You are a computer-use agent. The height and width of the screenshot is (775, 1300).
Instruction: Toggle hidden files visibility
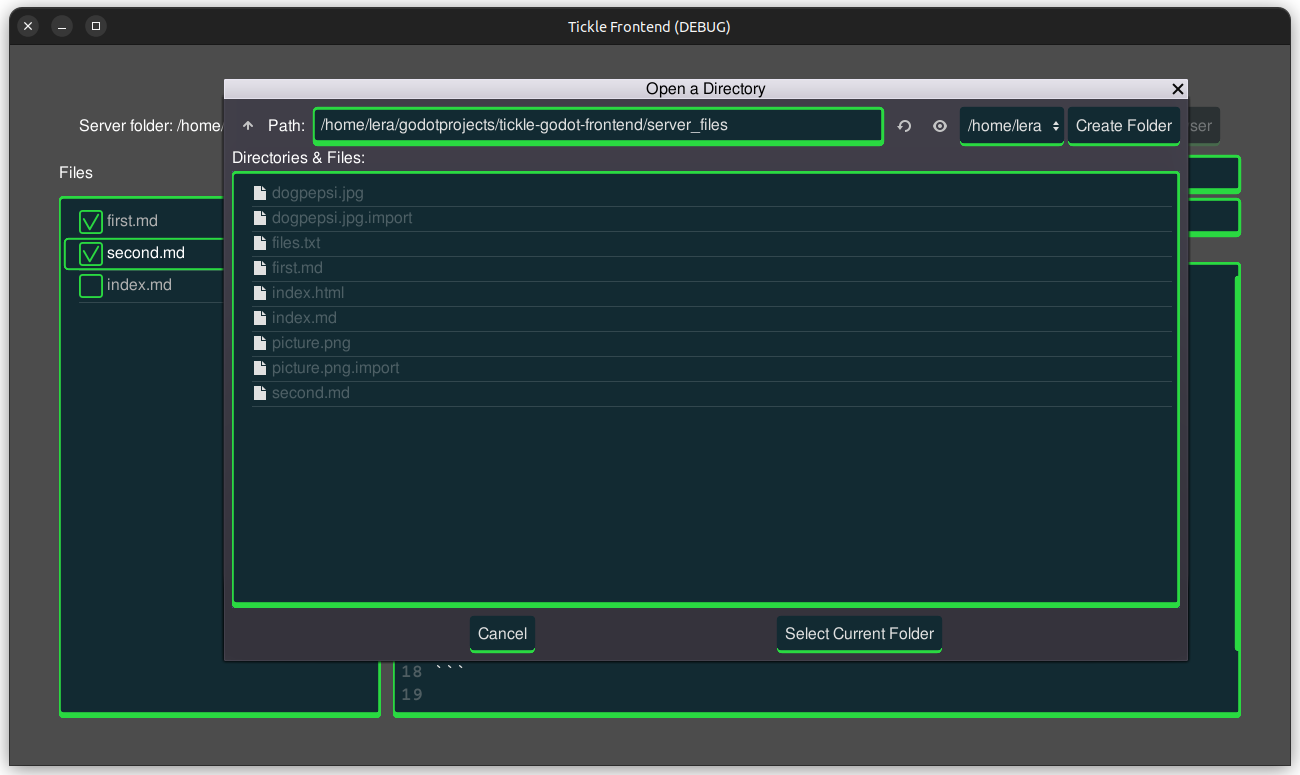tap(940, 126)
